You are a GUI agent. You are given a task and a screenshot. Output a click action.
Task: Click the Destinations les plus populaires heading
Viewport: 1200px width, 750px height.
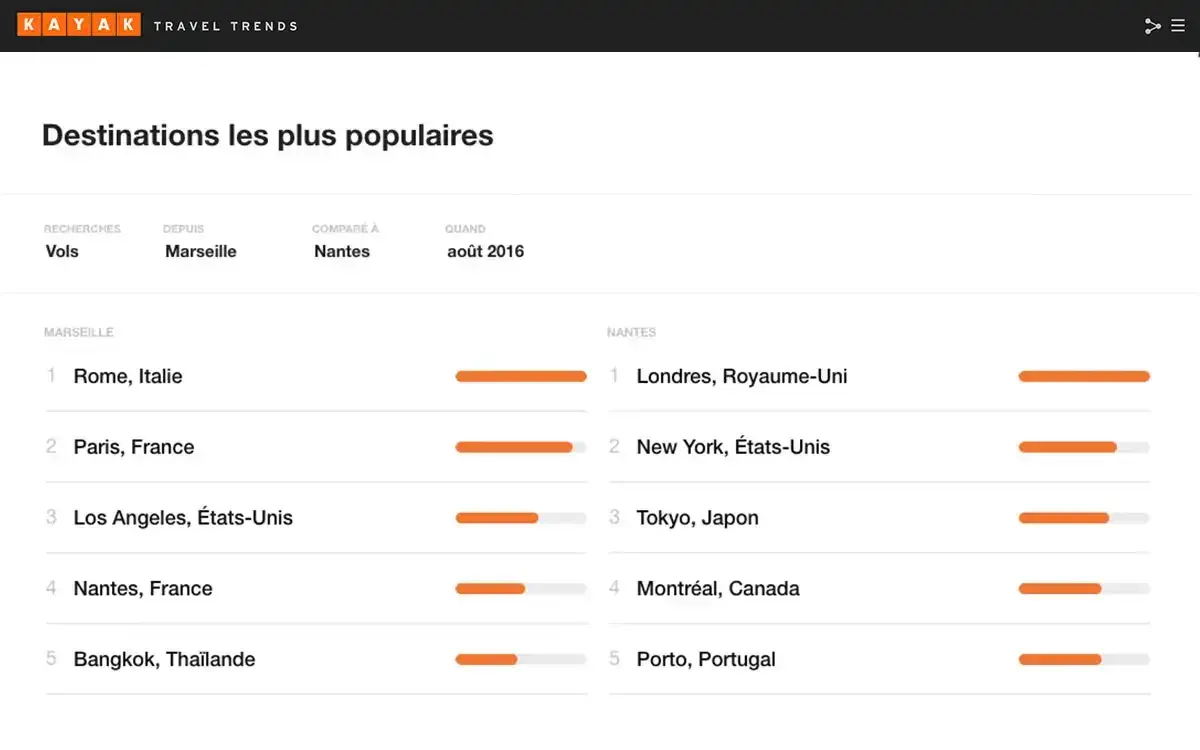pyautogui.click(x=268, y=135)
